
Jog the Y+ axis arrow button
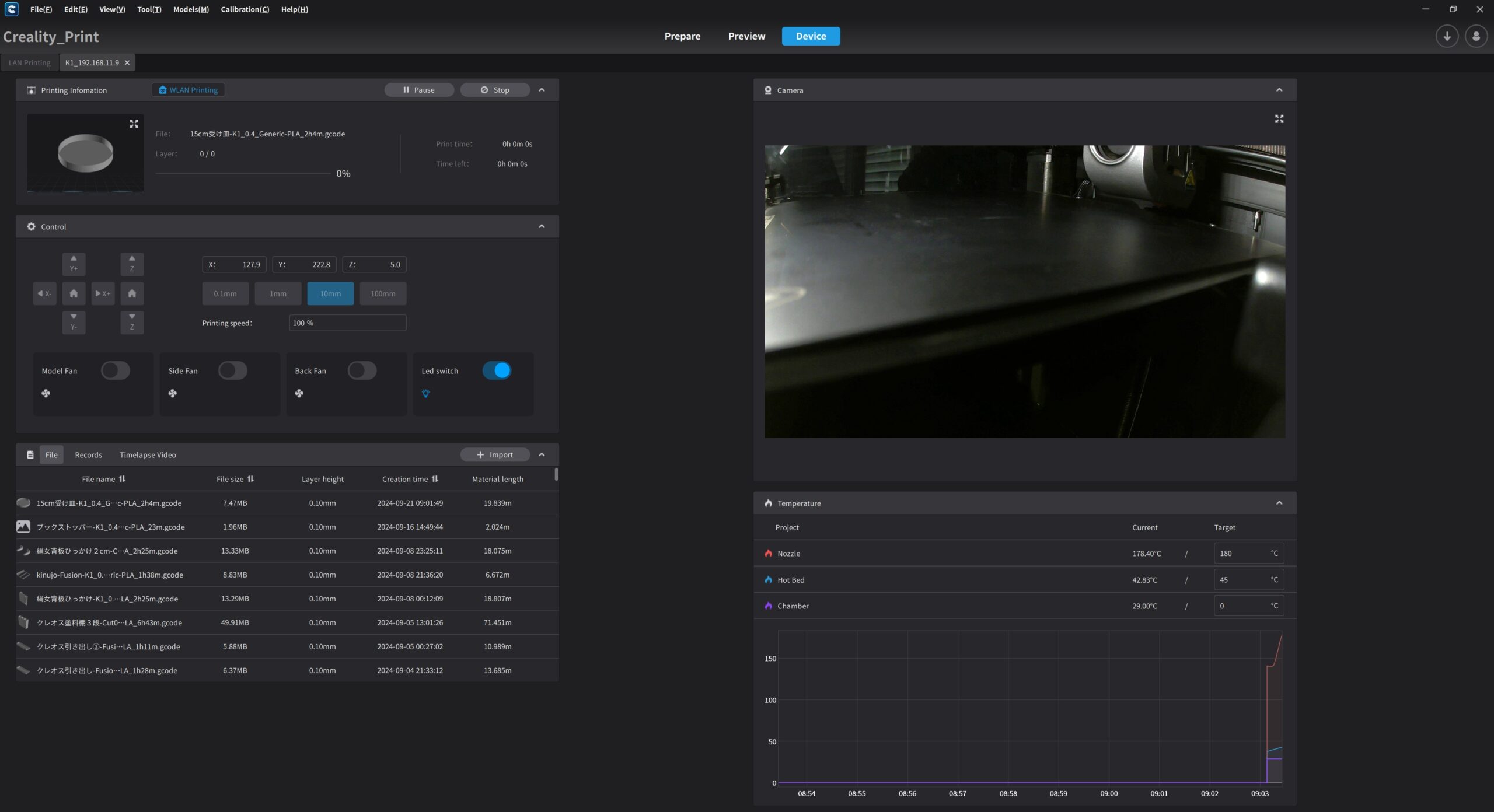[x=74, y=264]
